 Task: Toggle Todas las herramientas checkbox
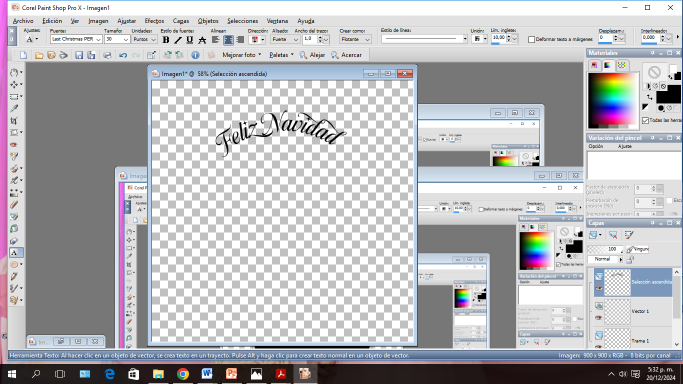point(646,120)
